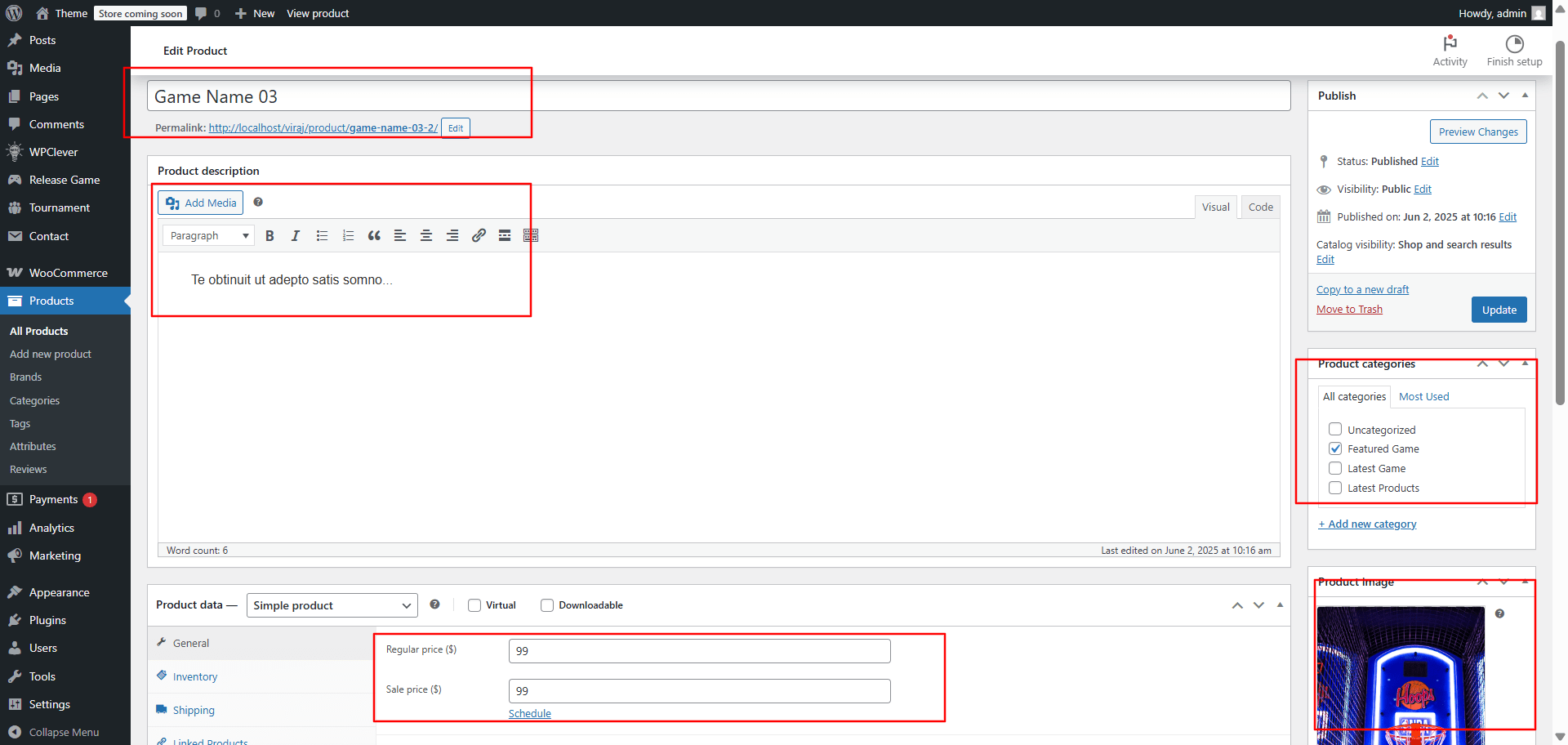Click the Sale price input field
Viewport: 1568px width, 745px height.
(x=699, y=691)
